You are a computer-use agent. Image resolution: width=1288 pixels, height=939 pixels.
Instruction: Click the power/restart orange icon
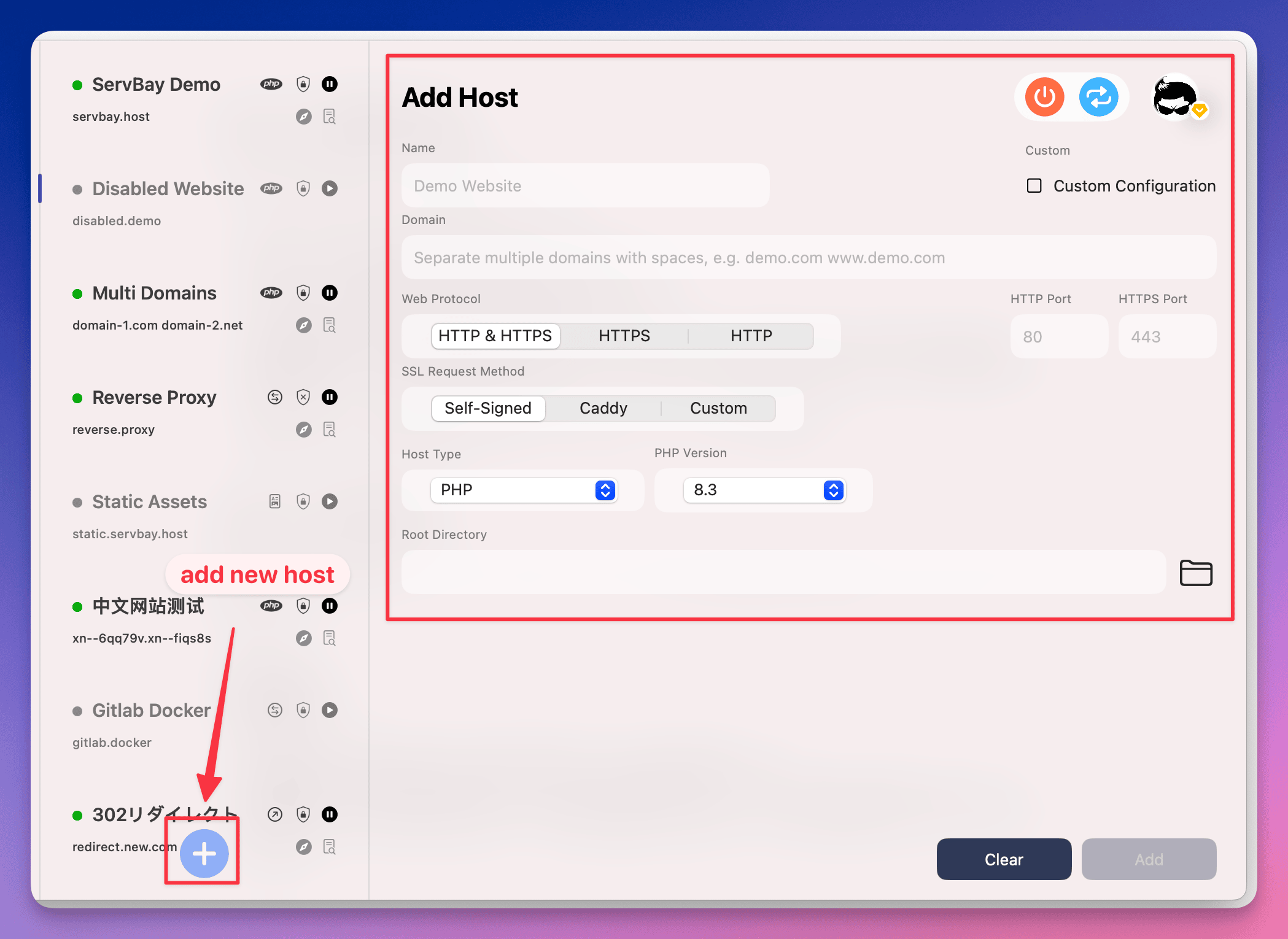pos(1045,97)
